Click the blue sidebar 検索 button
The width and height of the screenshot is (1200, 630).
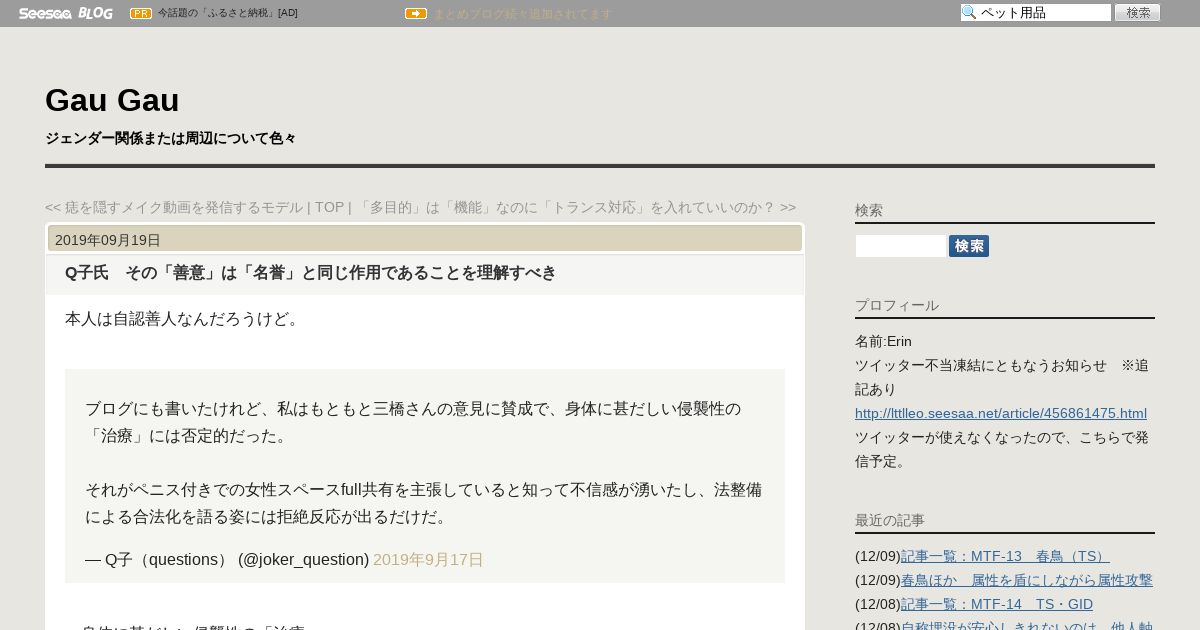(969, 246)
